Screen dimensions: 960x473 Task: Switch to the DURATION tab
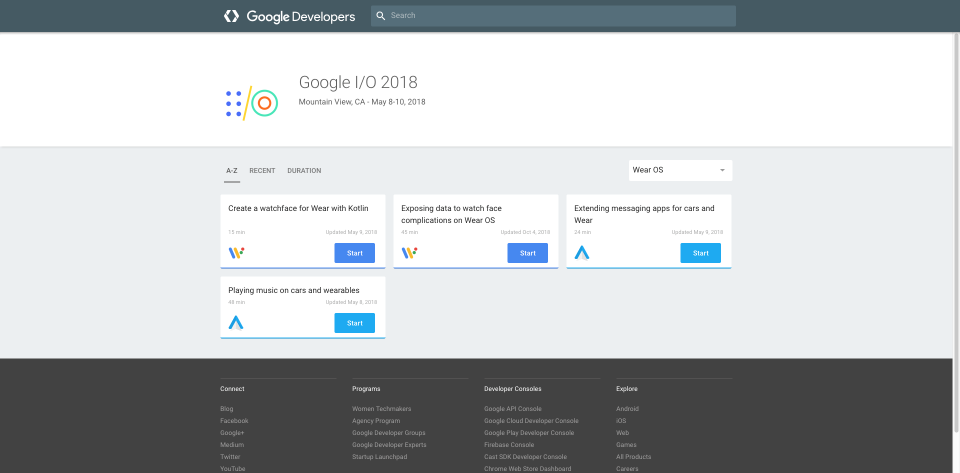tap(304, 171)
